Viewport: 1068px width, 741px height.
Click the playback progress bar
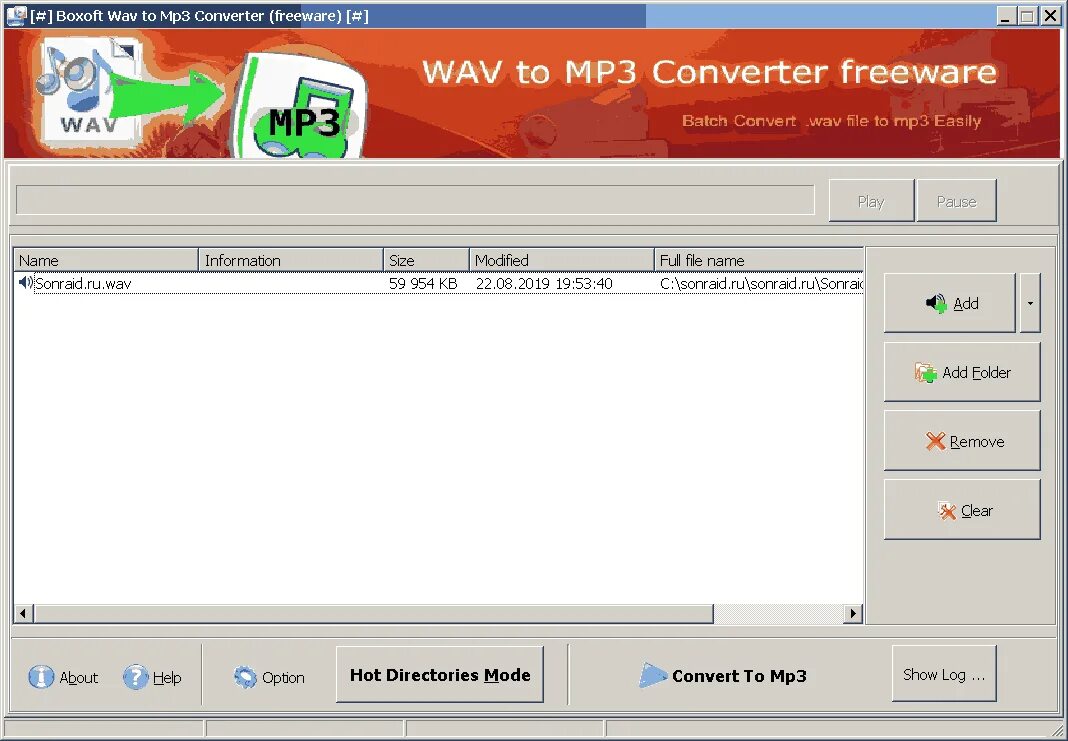pos(415,200)
